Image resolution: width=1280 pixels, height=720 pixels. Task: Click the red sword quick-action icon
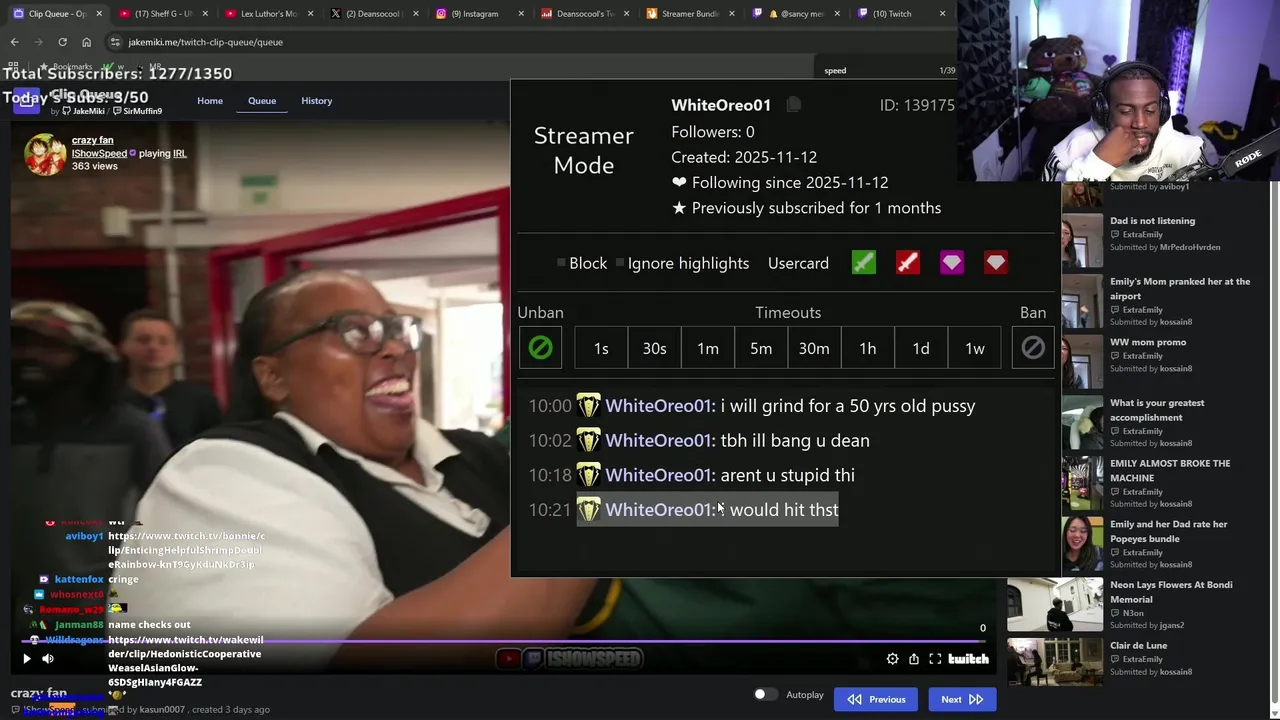907,263
